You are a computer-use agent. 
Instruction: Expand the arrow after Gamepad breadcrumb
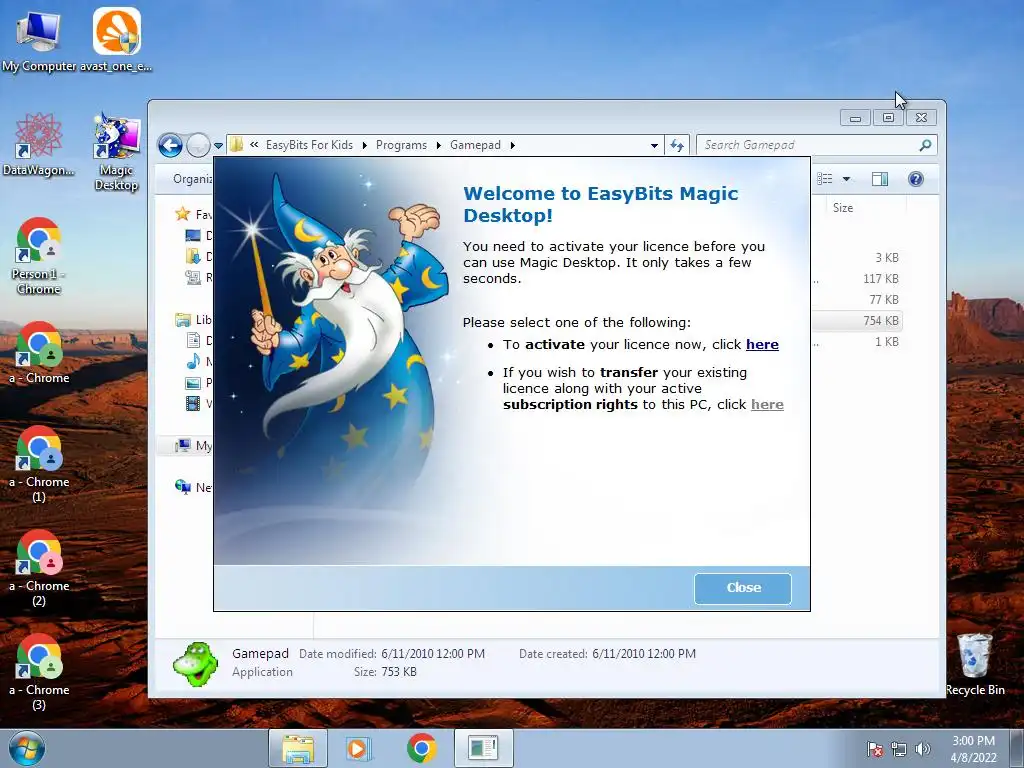coord(513,145)
